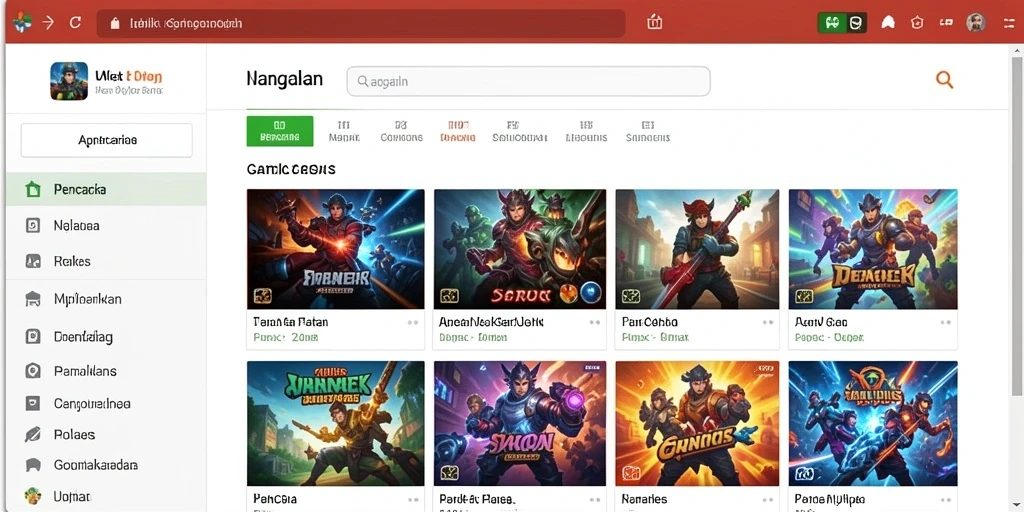
Task: Click the orange search magnifier icon
Action: pos(944,80)
